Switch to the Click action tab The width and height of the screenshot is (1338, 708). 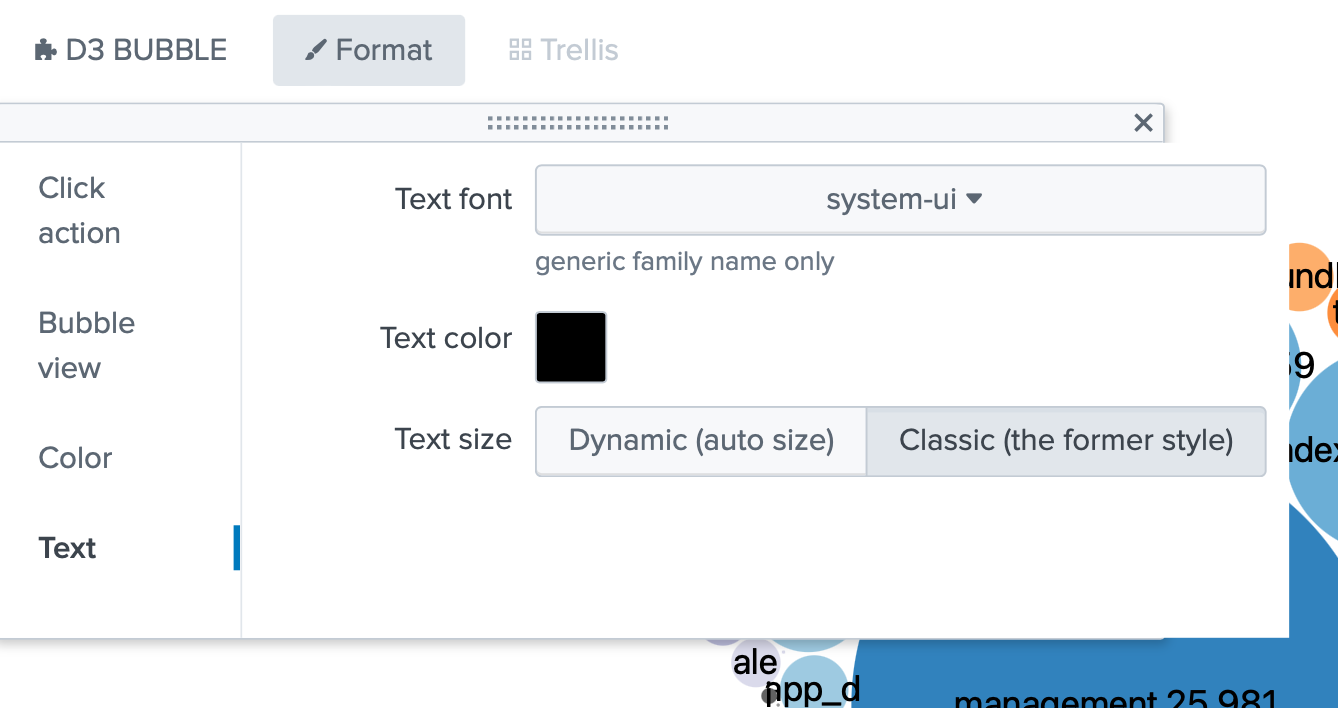pos(79,210)
